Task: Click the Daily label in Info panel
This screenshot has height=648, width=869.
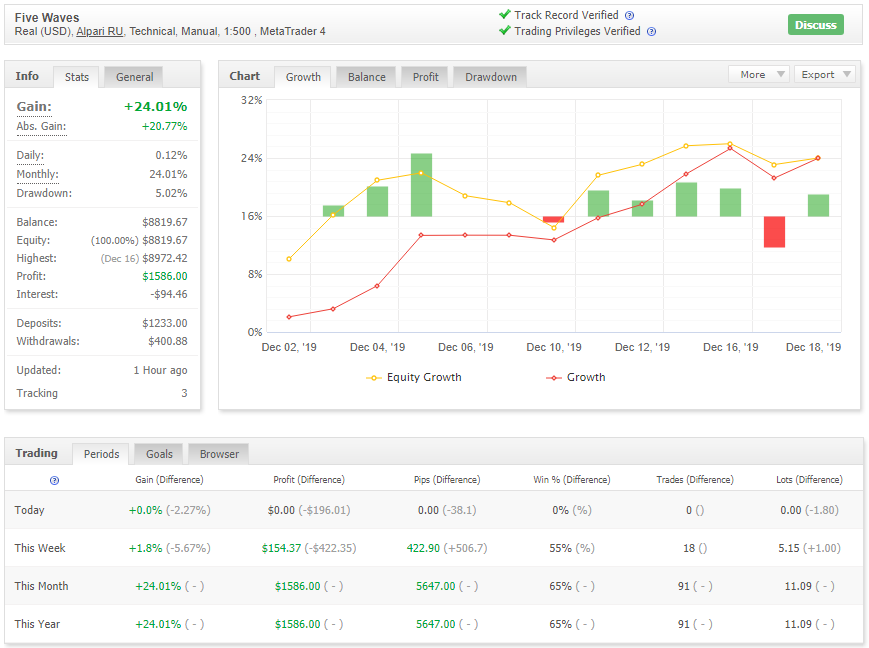Action: [x=30, y=155]
